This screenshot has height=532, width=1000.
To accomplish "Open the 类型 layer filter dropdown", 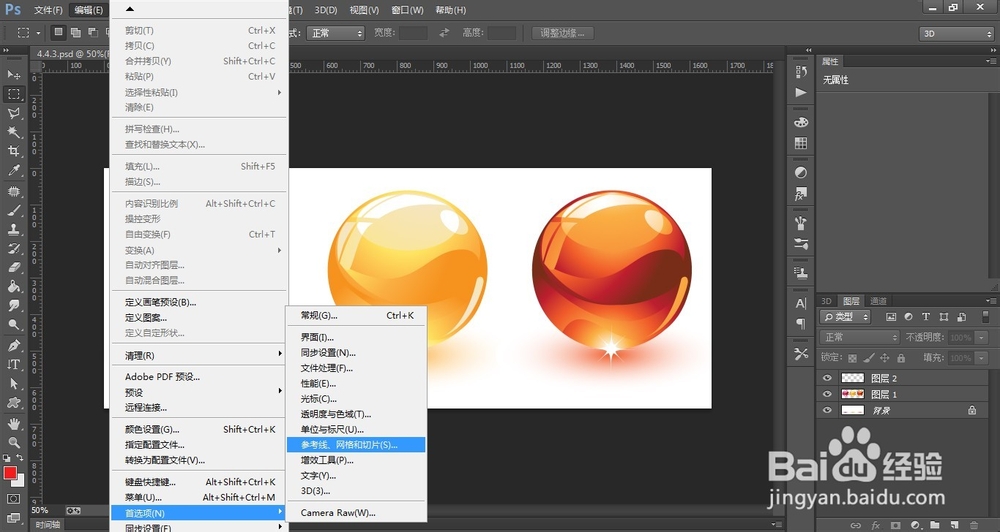I will tap(846, 317).
